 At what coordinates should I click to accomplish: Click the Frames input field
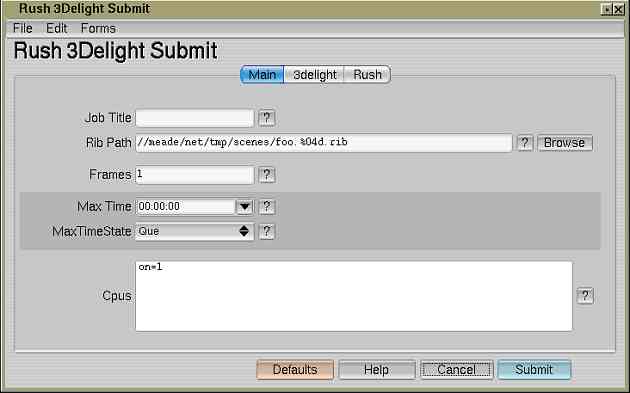[x=195, y=175]
